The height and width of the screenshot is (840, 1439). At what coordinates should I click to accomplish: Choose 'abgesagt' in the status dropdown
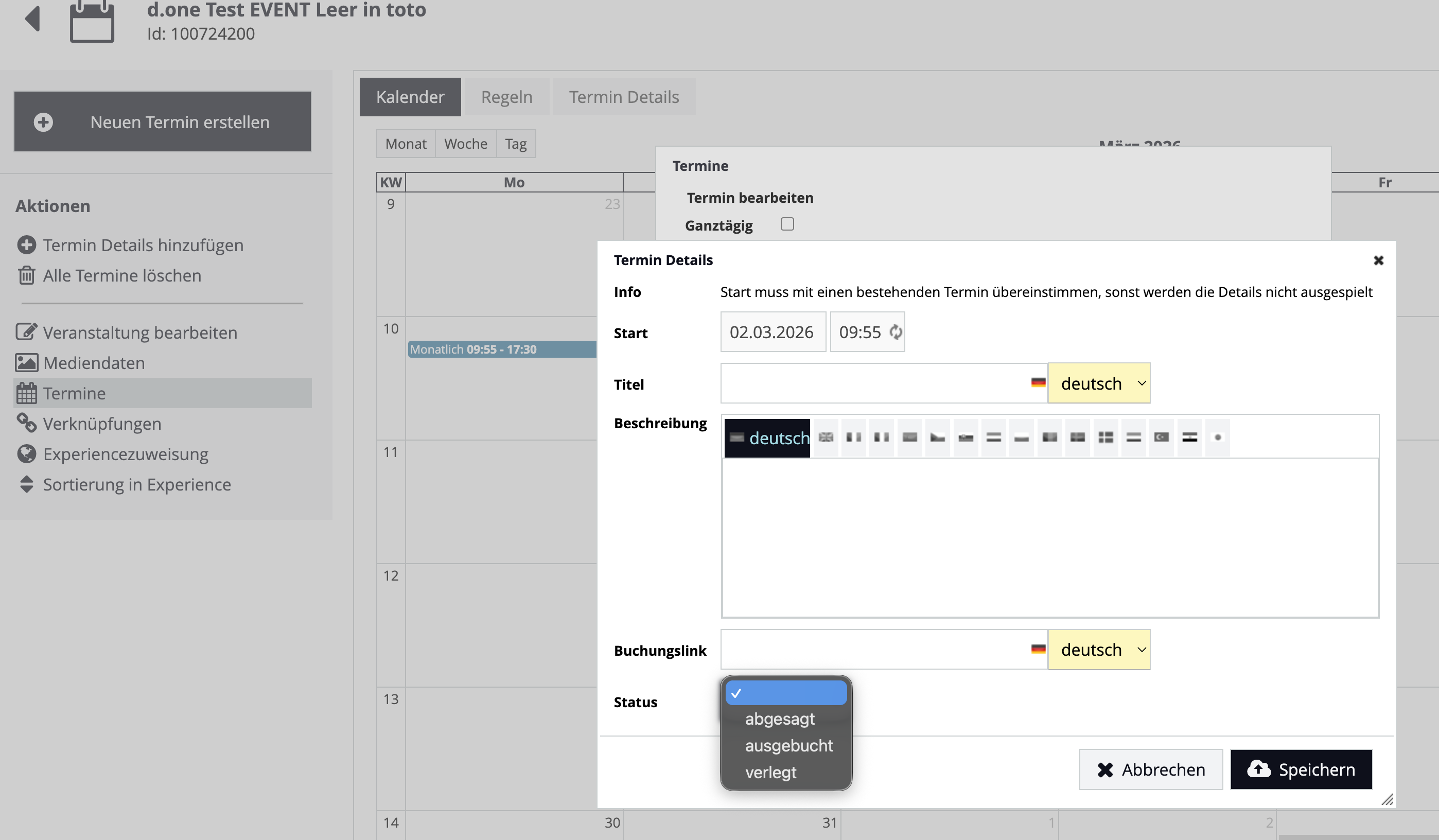pos(779,719)
